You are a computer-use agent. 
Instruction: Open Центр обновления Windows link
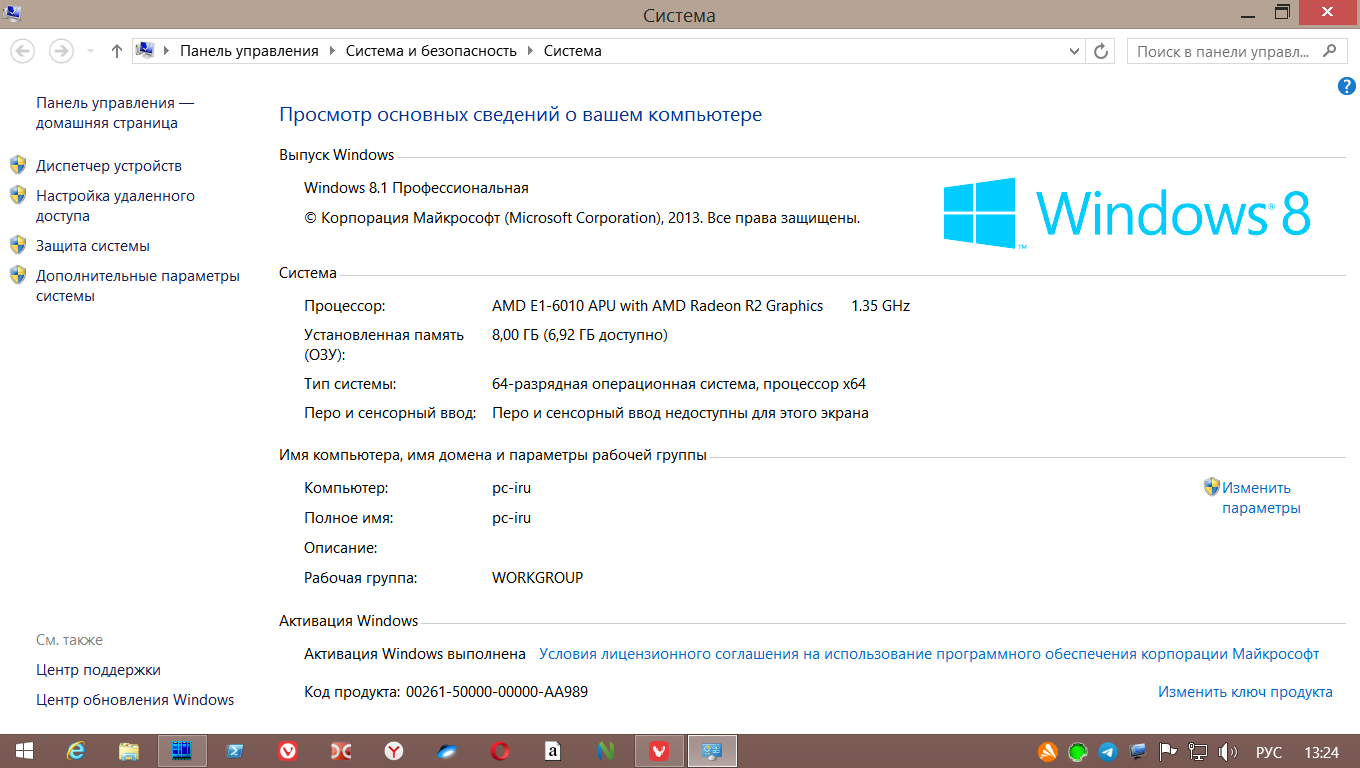point(135,700)
